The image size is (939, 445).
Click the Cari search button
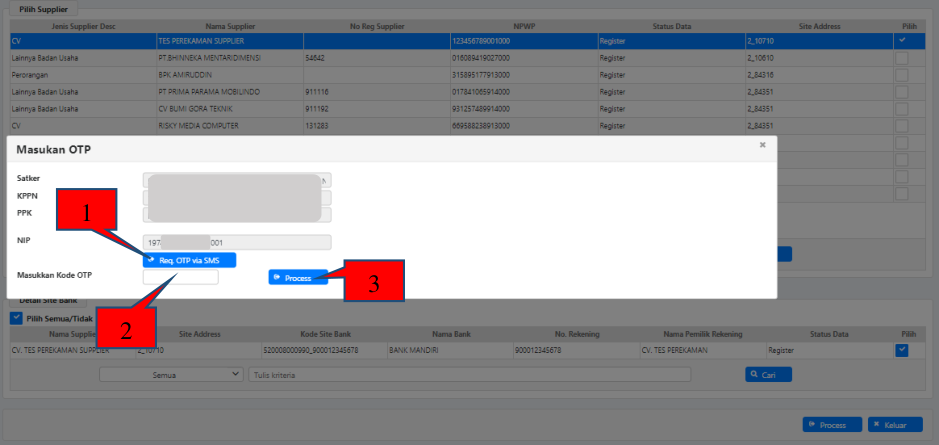768,374
